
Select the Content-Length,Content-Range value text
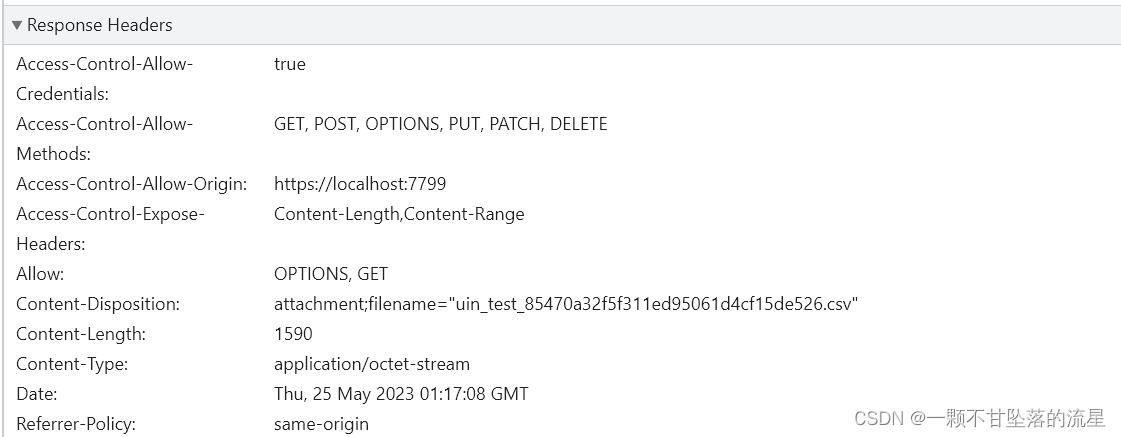(398, 214)
